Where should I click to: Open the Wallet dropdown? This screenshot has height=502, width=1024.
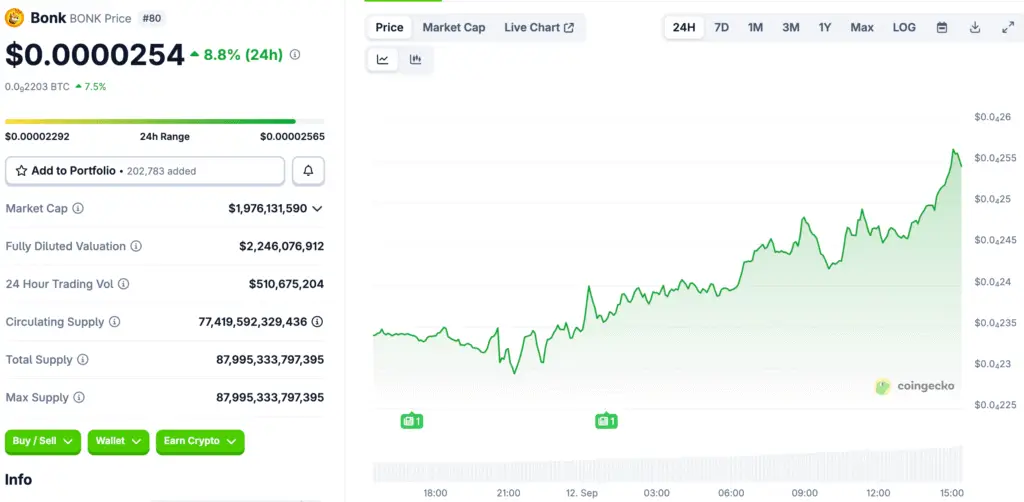[x=118, y=442]
